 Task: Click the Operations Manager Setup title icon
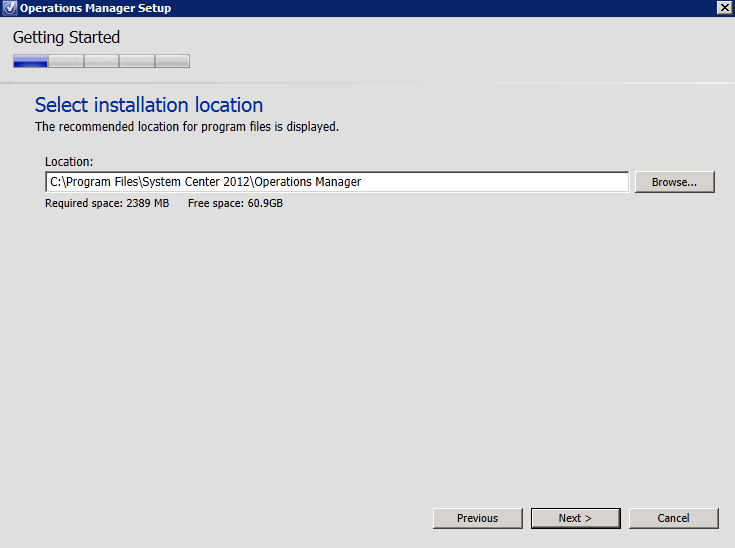(9, 8)
